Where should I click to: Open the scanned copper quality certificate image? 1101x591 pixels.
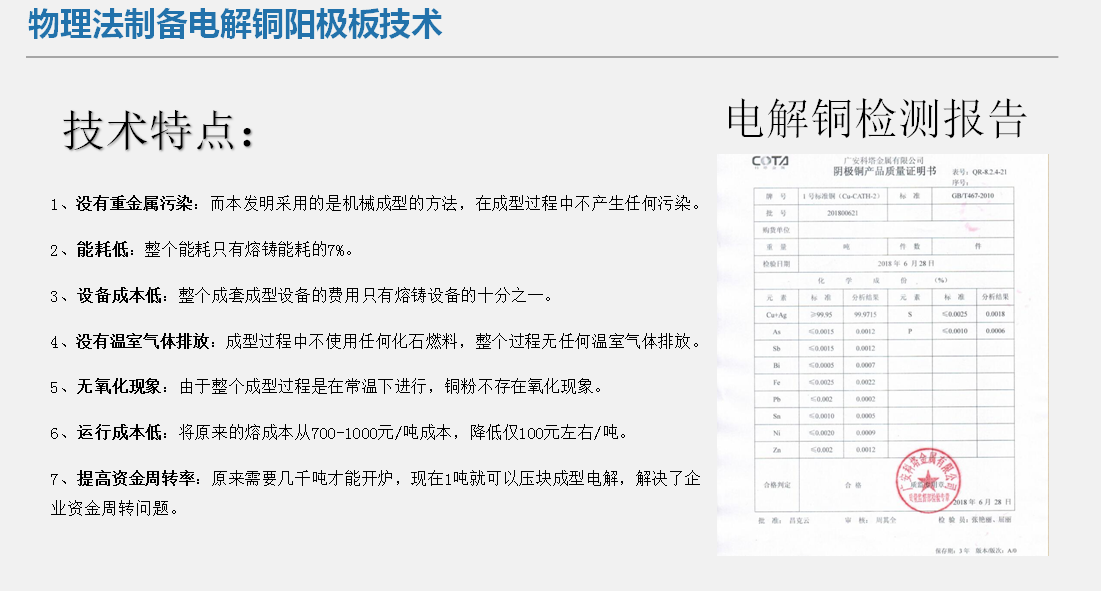coord(883,354)
